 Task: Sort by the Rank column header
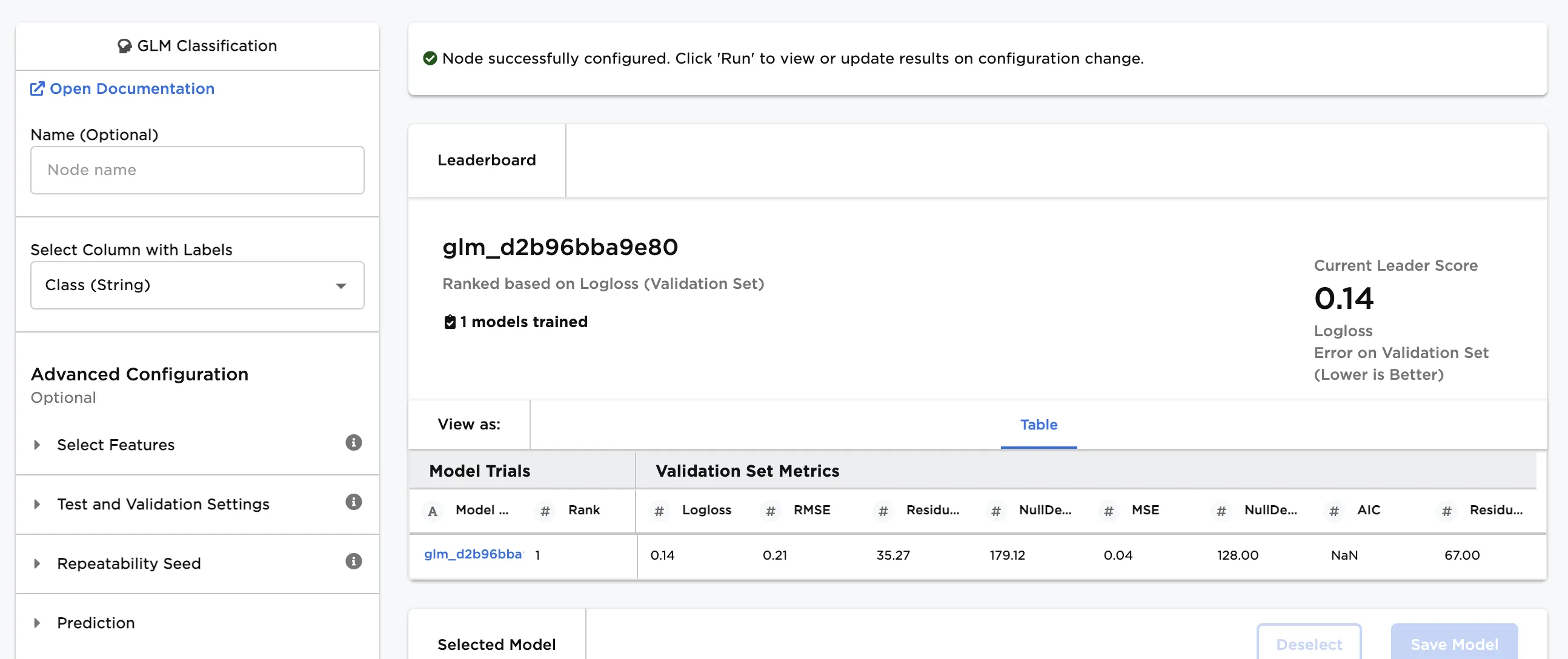[583, 511]
